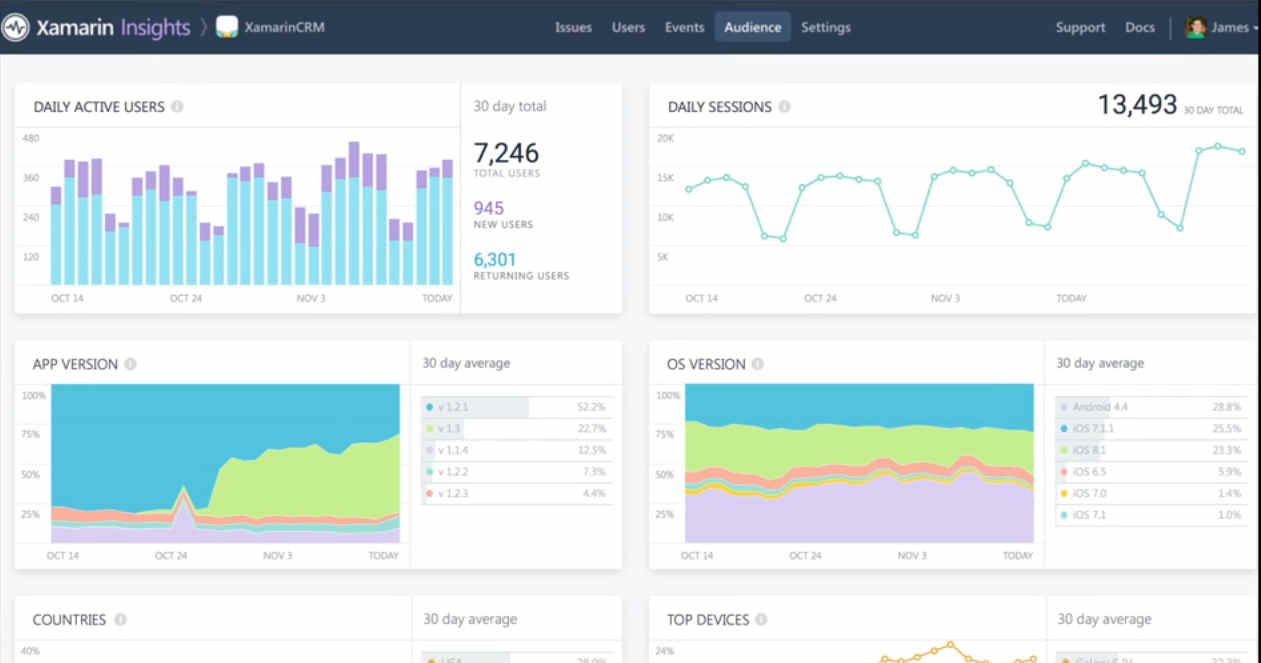Viewport: 1261px width, 663px height.
Task: Click the iOS 7.1.1 legend color dot
Action: 1063,428
